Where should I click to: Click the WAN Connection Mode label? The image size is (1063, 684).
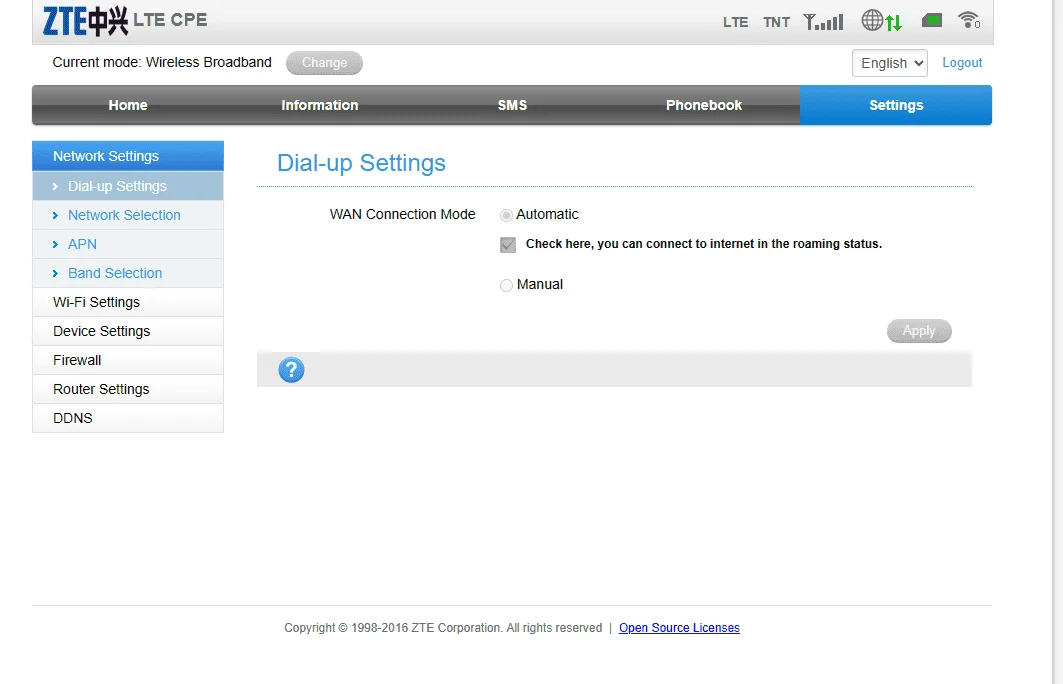(403, 214)
